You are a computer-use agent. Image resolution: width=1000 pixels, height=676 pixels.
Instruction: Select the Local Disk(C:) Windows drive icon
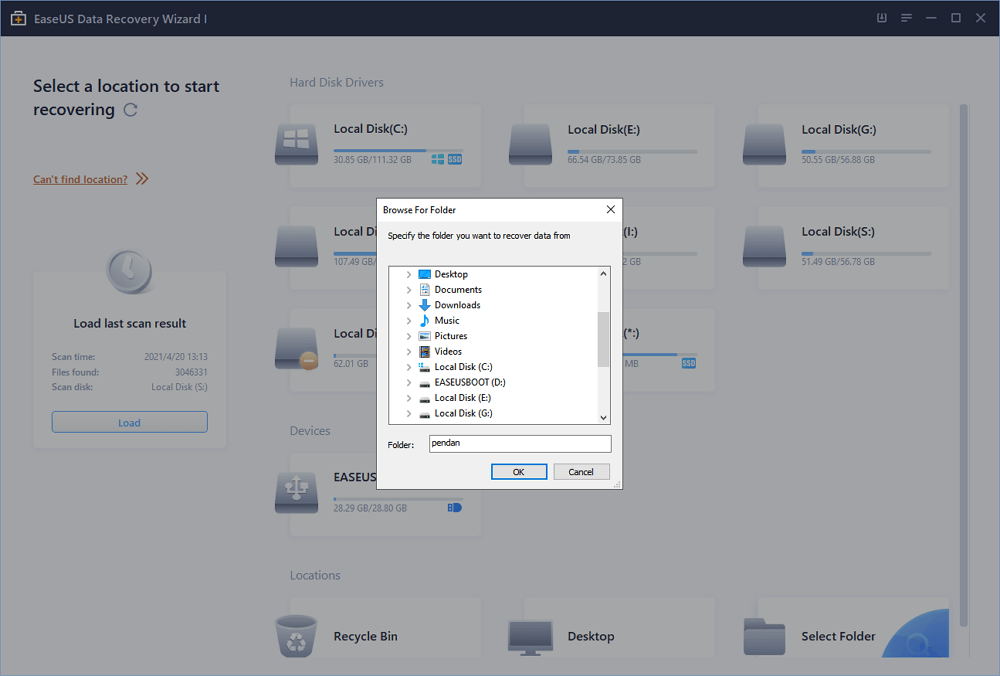297,145
